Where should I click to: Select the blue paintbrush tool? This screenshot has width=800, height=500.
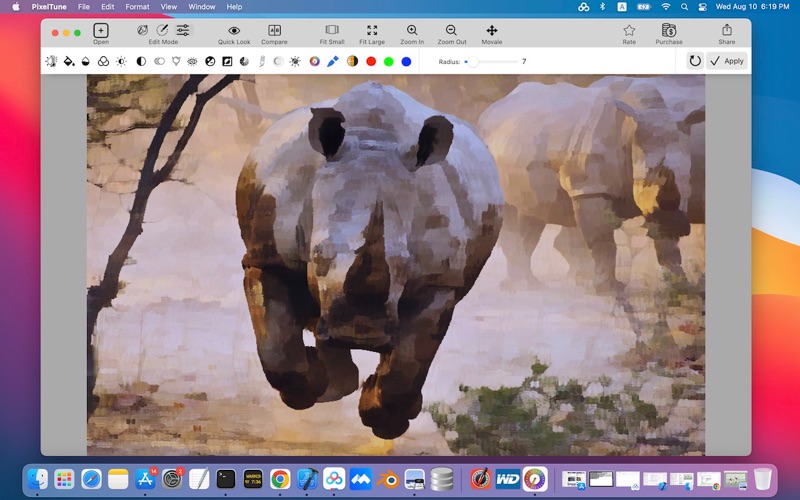pos(332,61)
